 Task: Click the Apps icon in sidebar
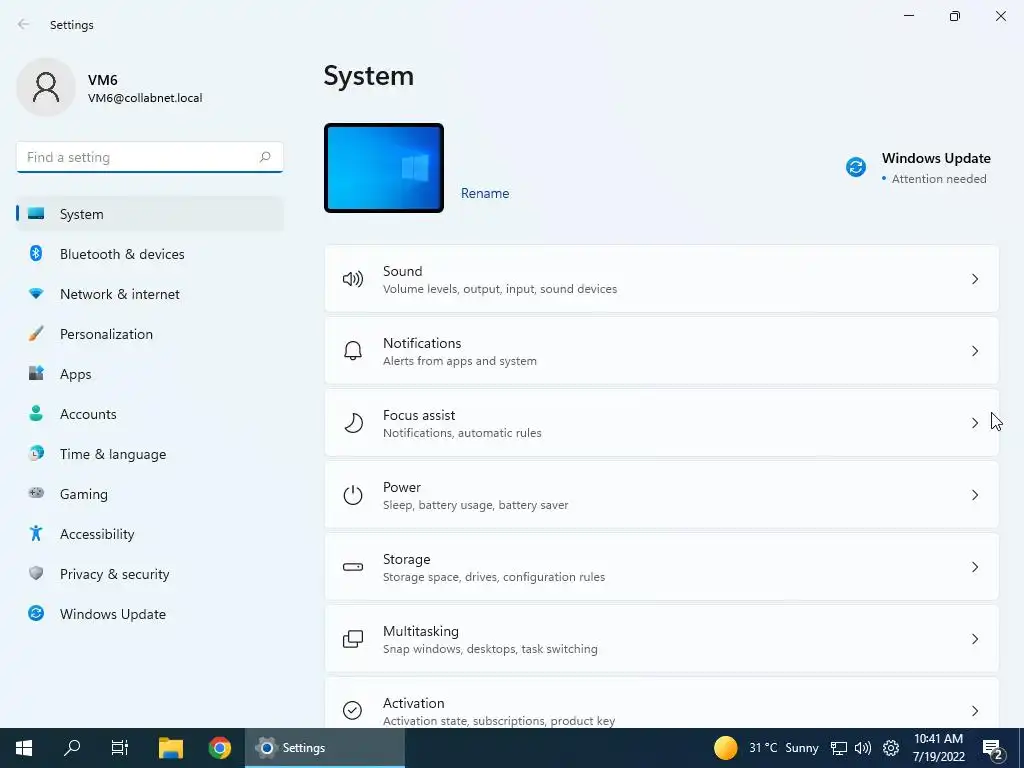(36, 374)
